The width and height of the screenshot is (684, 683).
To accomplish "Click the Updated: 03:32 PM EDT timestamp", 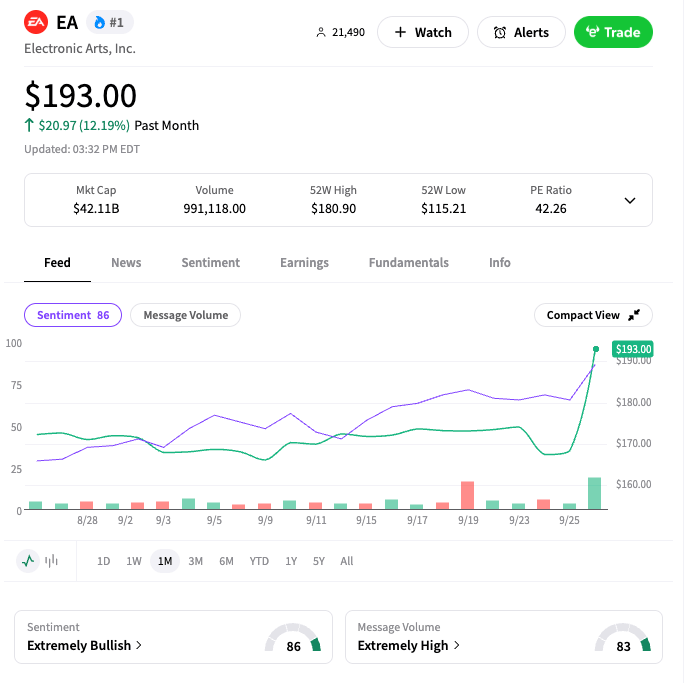I will click(82, 149).
